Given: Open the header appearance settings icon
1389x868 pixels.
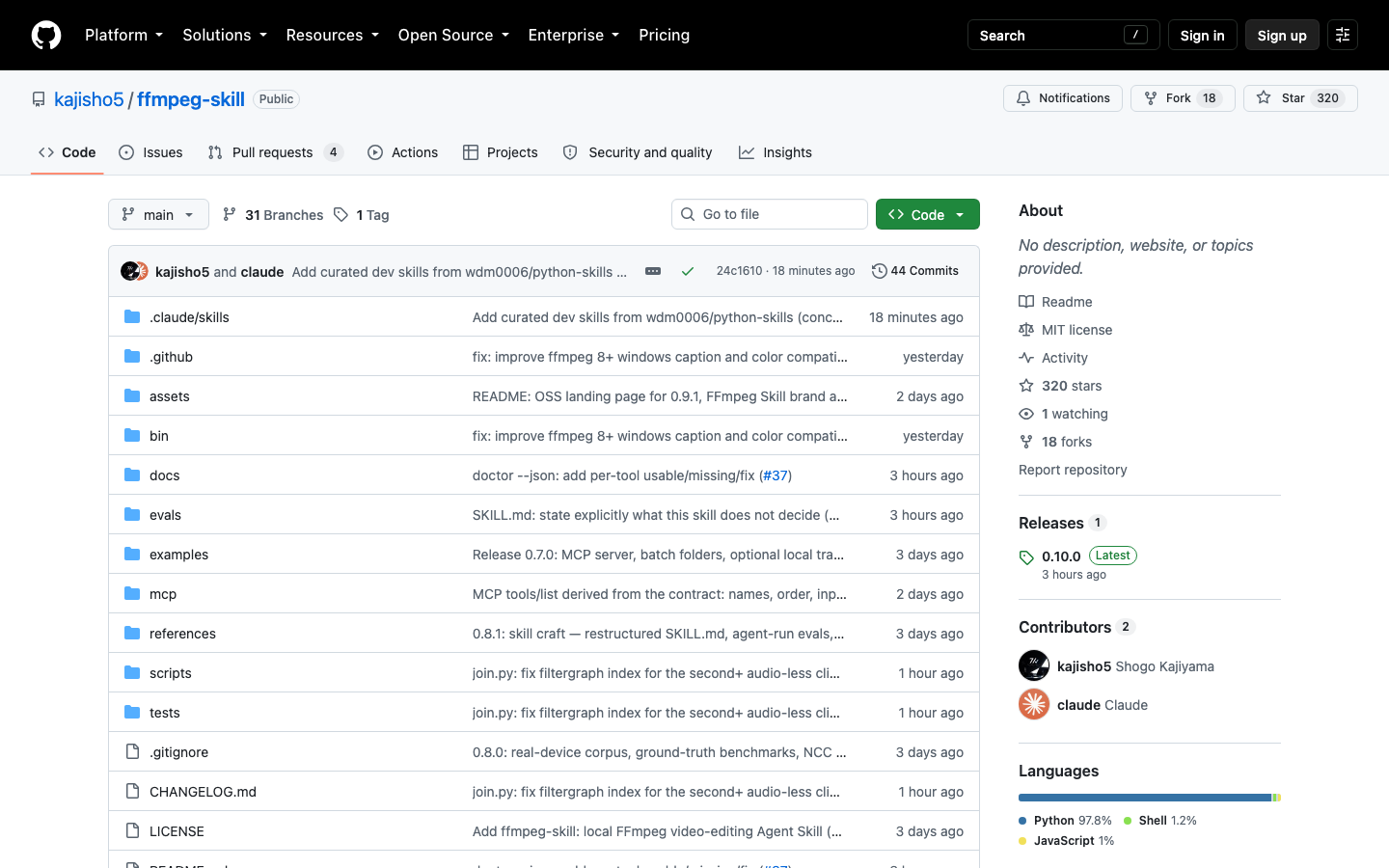Looking at the screenshot, I should point(1343,35).
